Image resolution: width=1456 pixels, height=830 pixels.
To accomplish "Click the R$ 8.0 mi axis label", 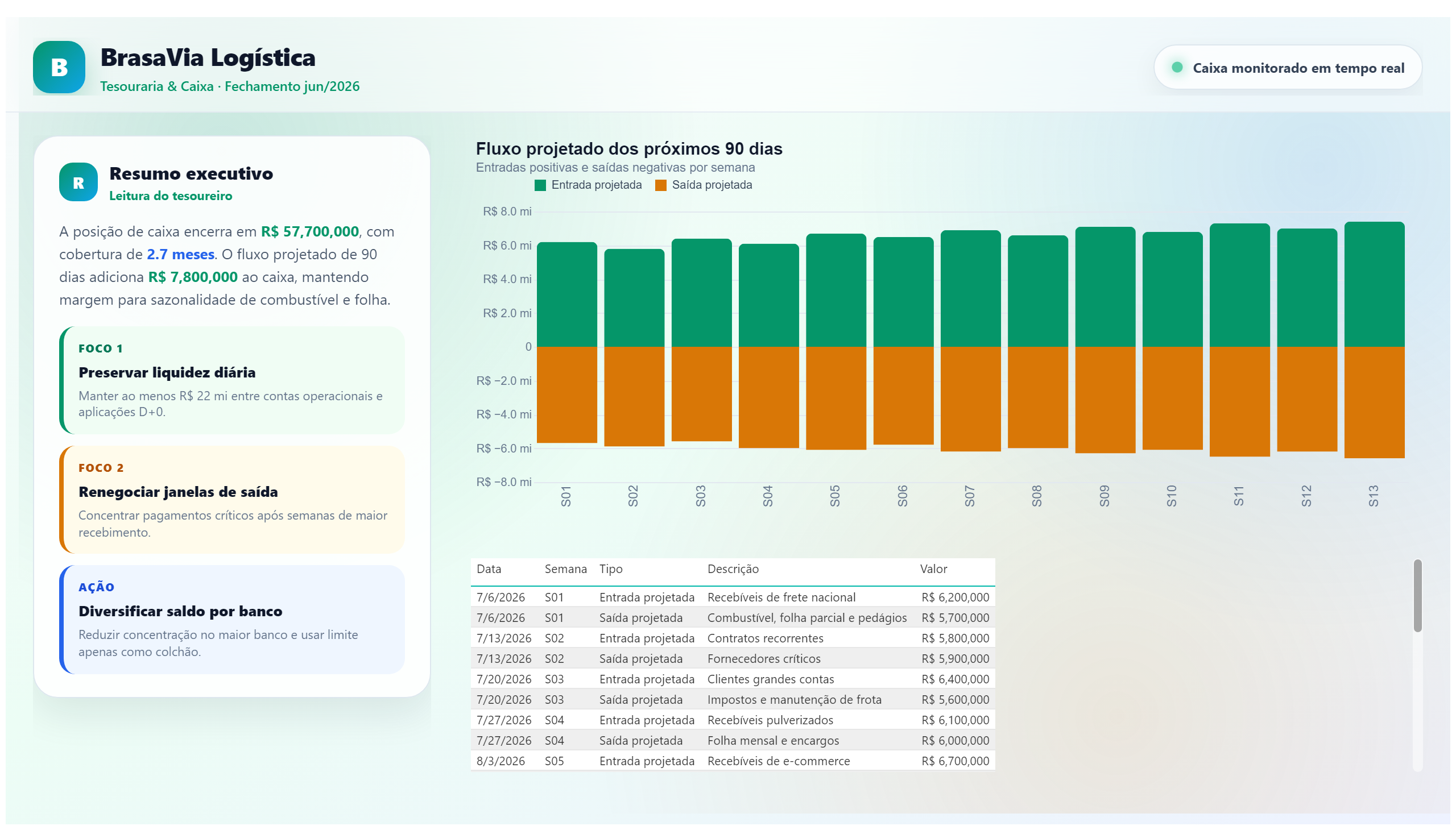I will [507, 211].
